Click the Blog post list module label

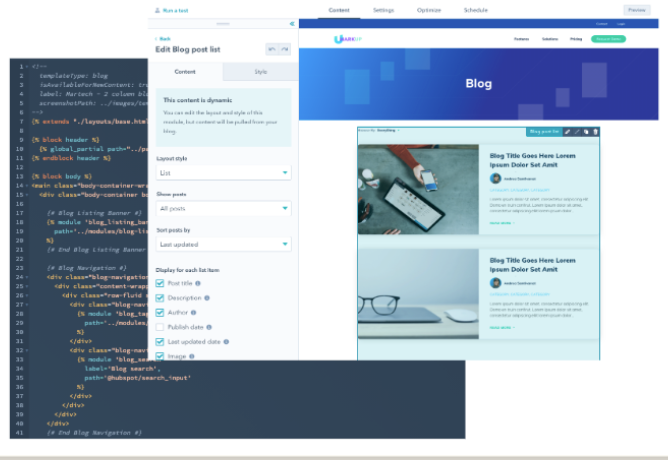coord(544,132)
